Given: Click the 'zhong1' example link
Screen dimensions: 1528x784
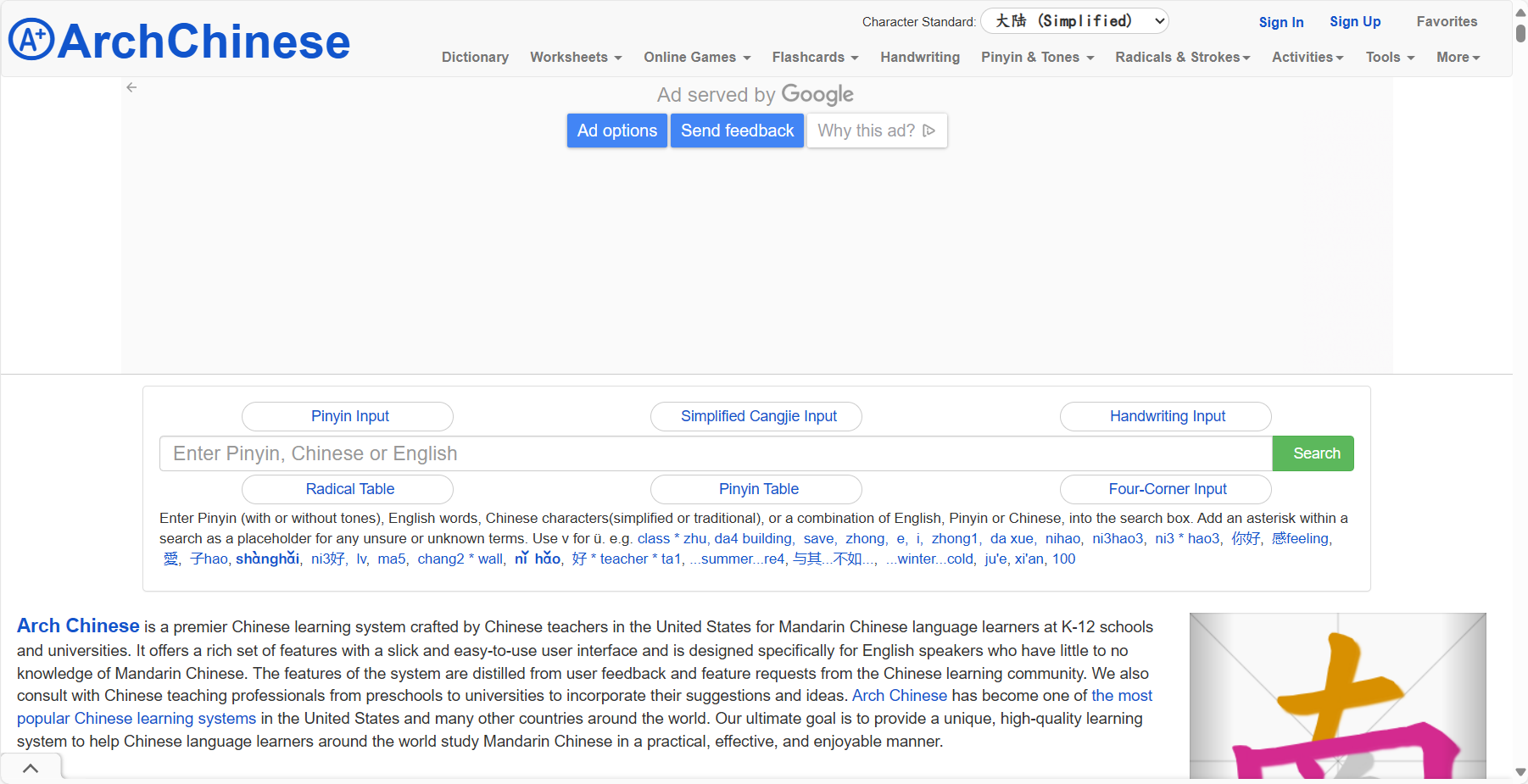Looking at the screenshot, I should 954,538.
